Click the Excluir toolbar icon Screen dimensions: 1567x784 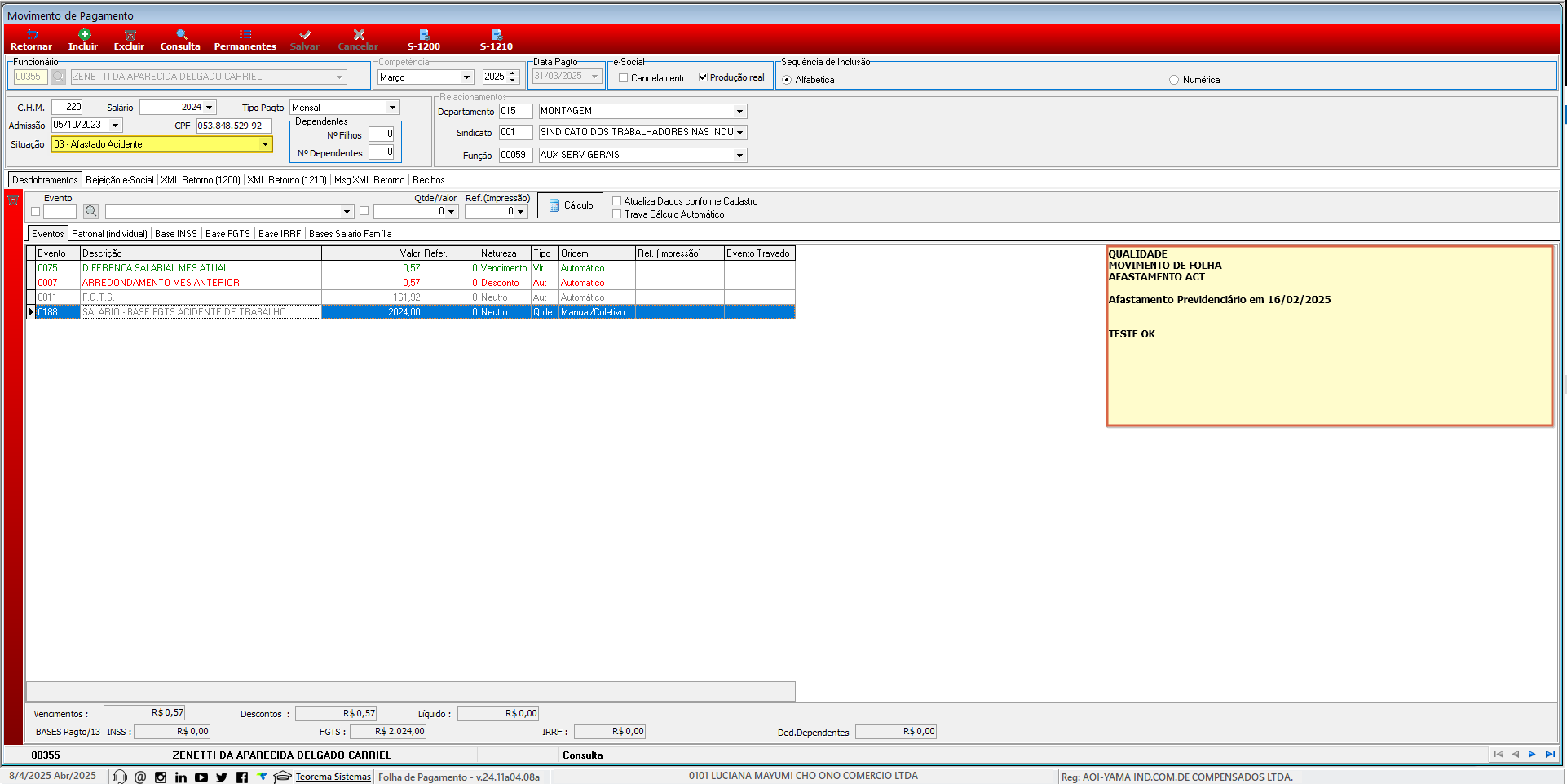pyautogui.click(x=130, y=34)
